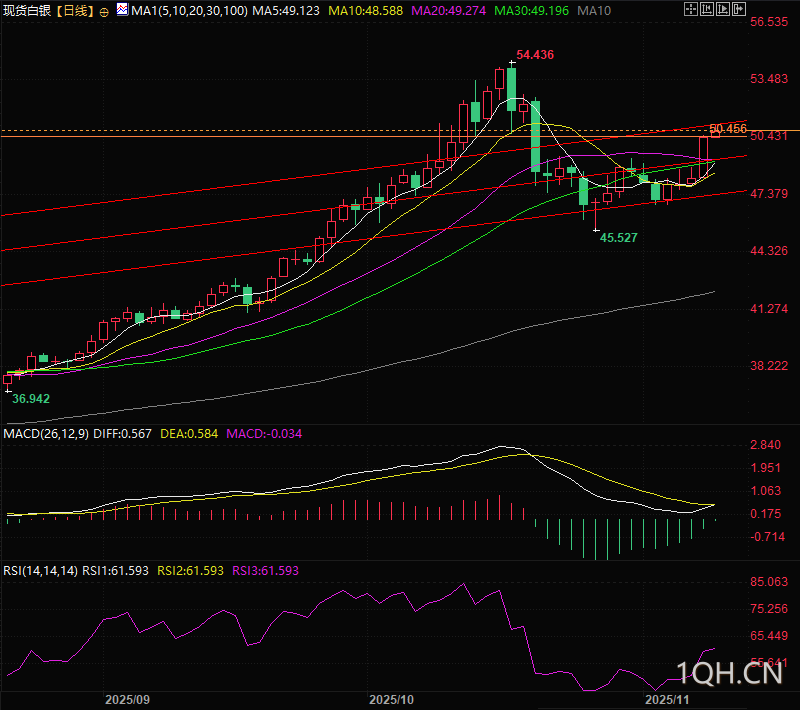Click the 50.456 current price label
The width and height of the screenshot is (800, 710).
[728, 129]
